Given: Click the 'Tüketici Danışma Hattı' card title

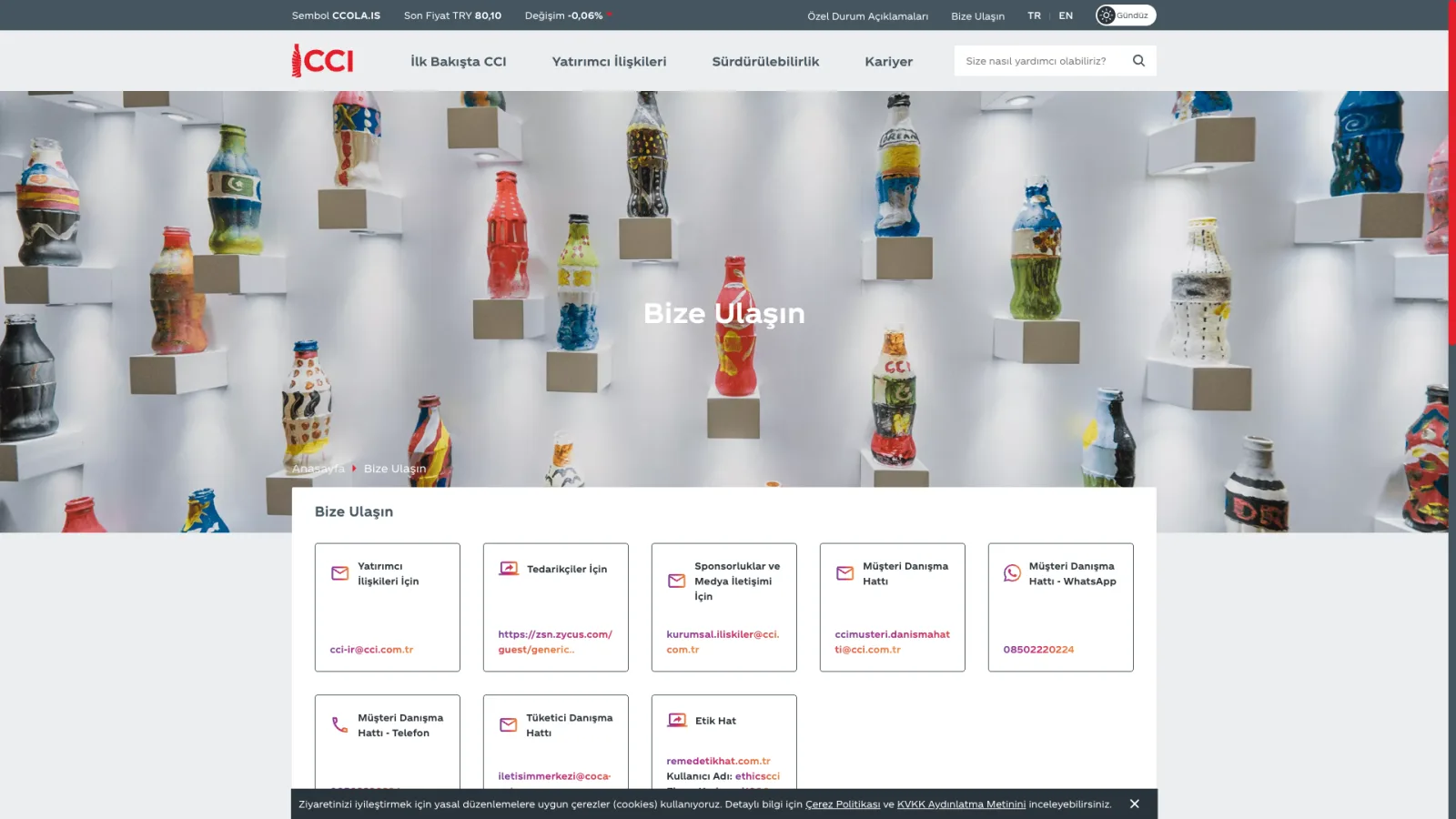Looking at the screenshot, I should [x=569, y=725].
